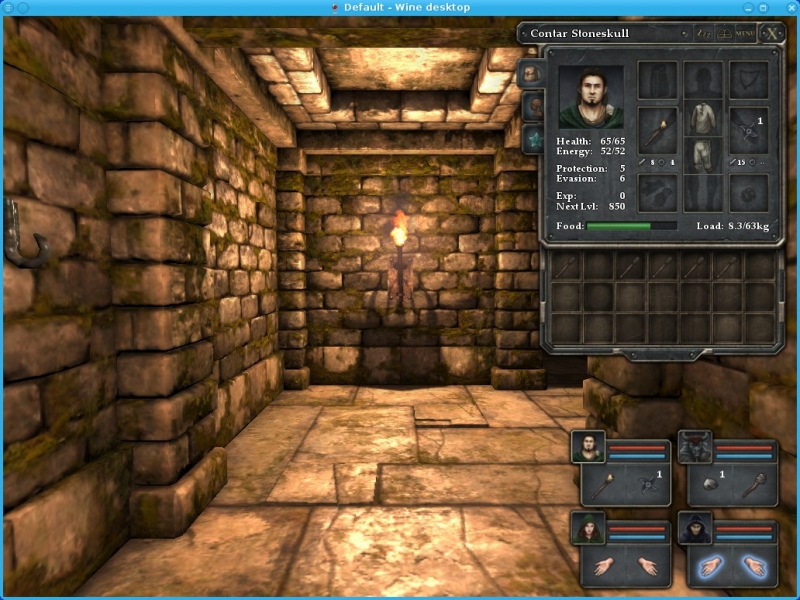Click the first backpack inventory slot

(567, 266)
